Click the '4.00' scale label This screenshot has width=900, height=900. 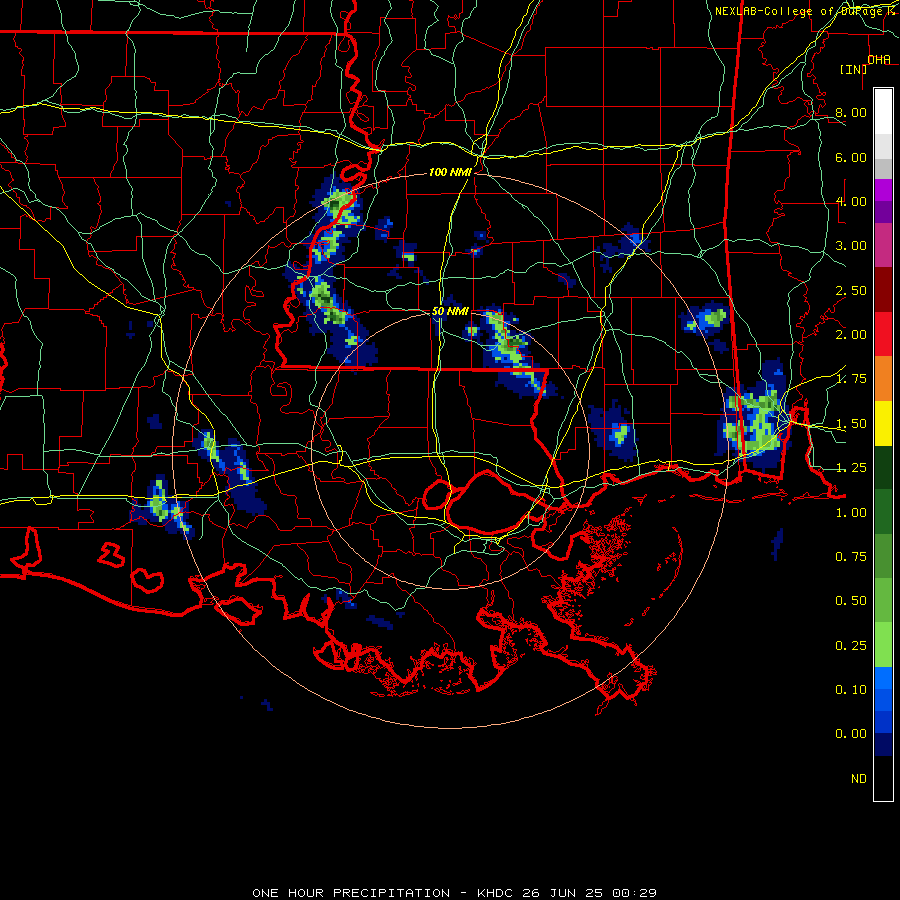(x=851, y=201)
